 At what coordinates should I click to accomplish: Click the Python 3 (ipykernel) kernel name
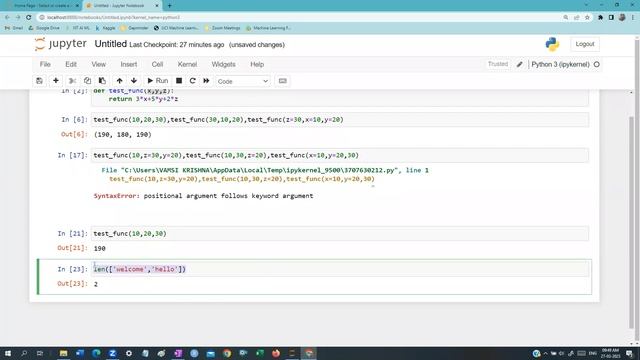pyautogui.click(x=560, y=64)
